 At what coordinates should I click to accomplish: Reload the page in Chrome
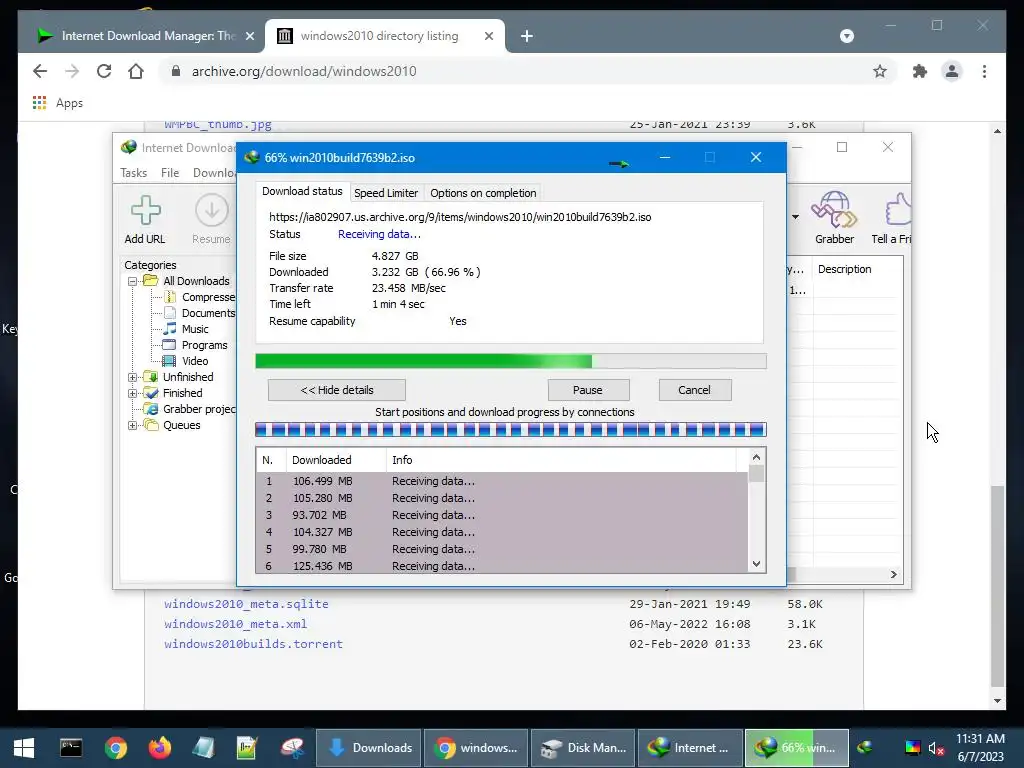104,71
